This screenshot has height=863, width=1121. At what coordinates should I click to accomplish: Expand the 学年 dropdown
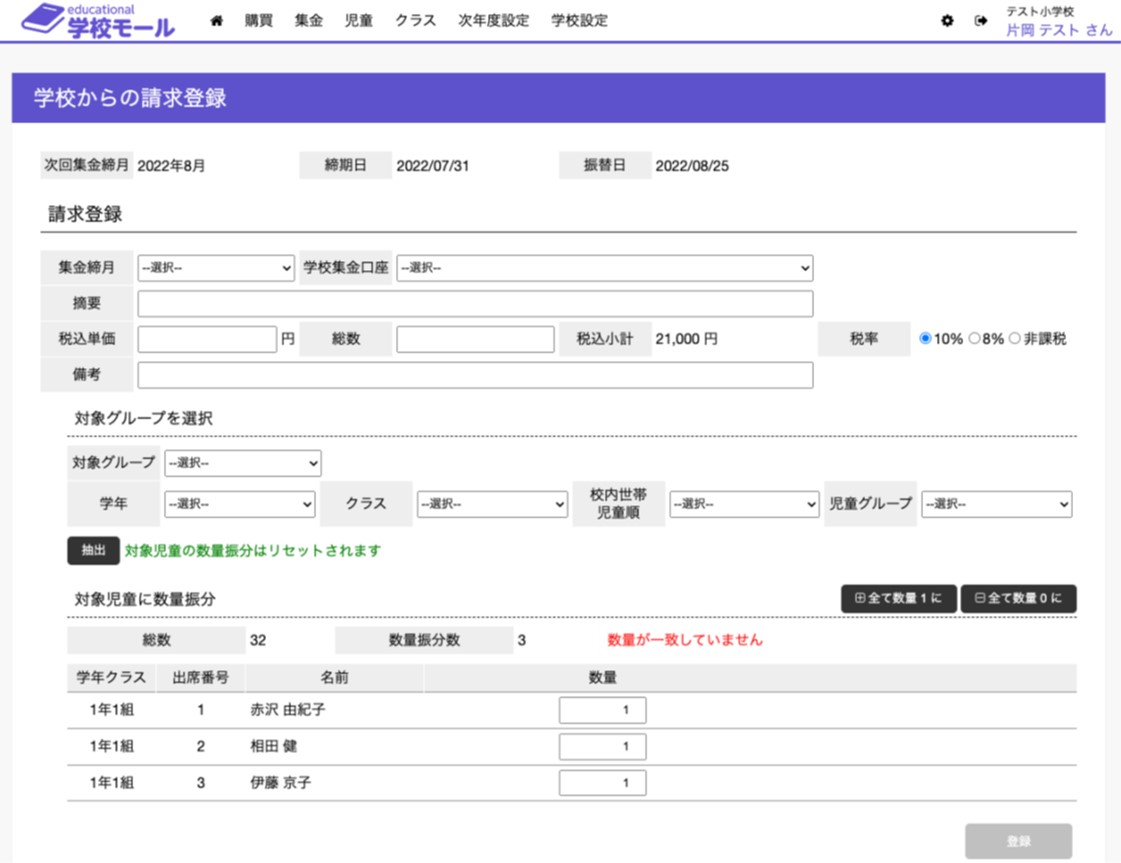pos(239,505)
